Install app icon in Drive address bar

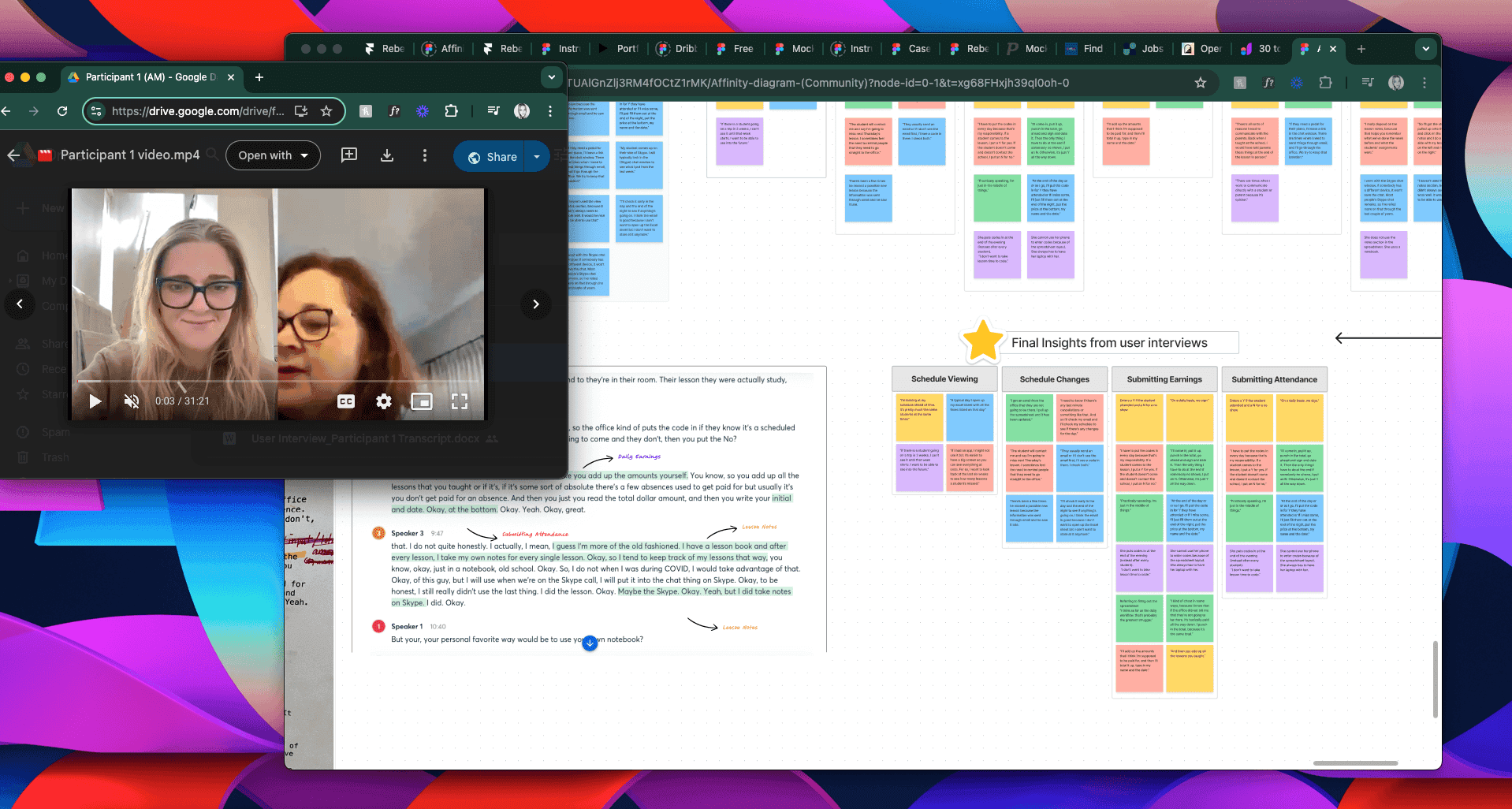pos(301,111)
